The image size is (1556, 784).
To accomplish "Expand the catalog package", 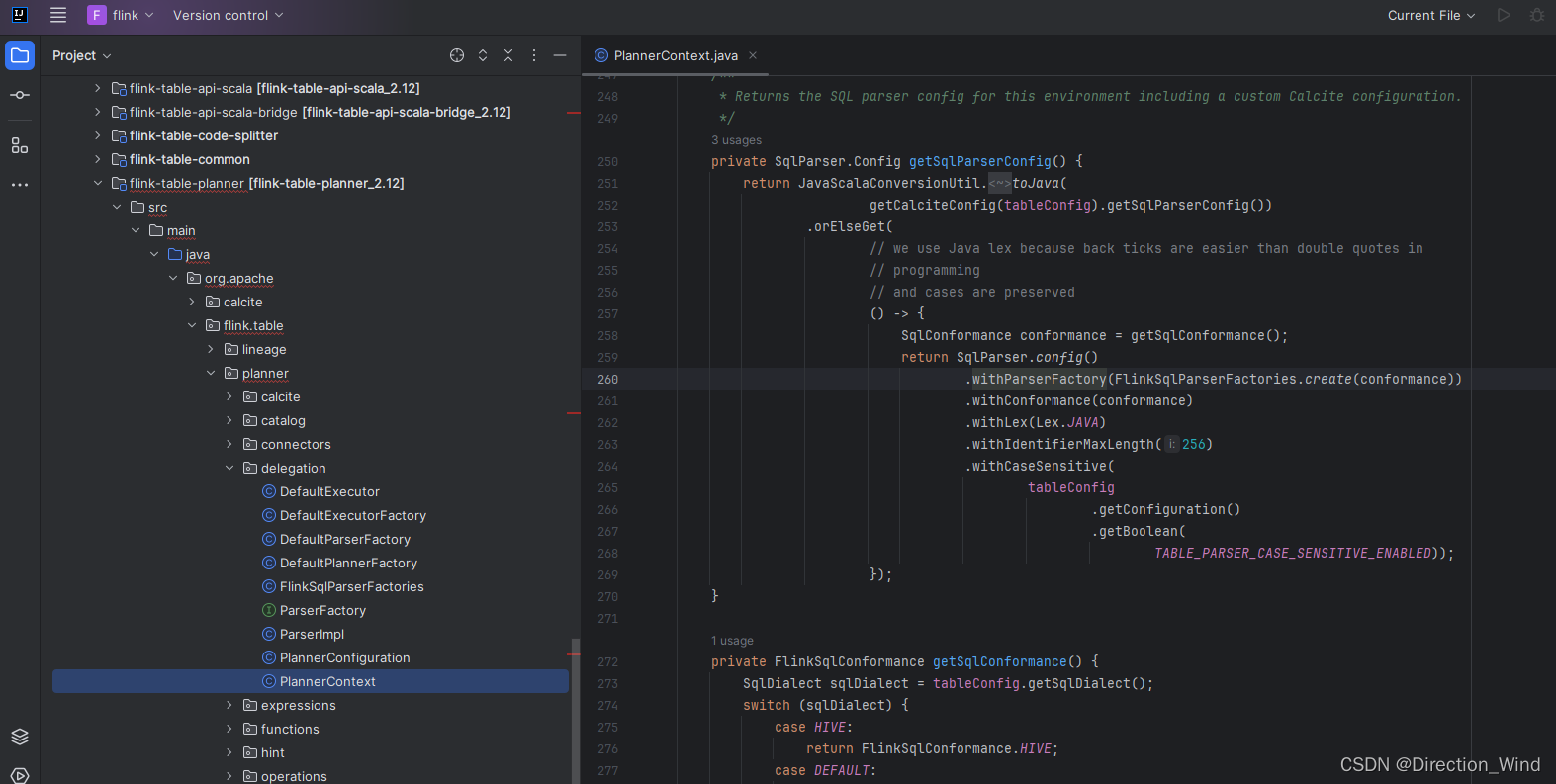I will [x=229, y=420].
